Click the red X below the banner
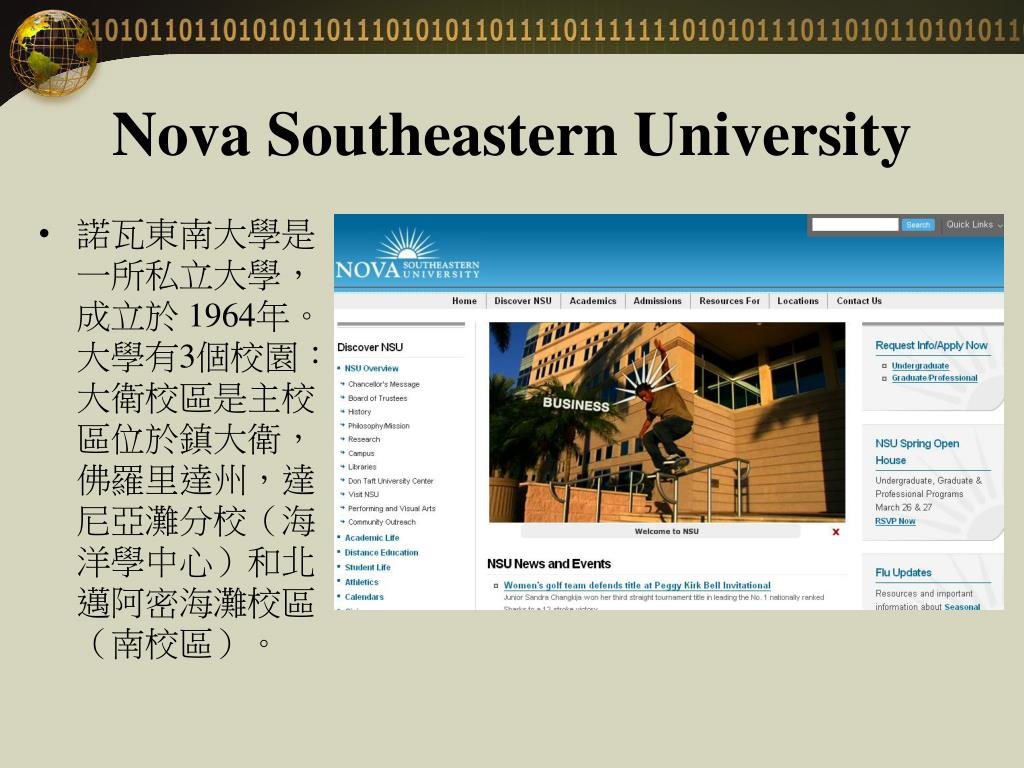 point(835,532)
